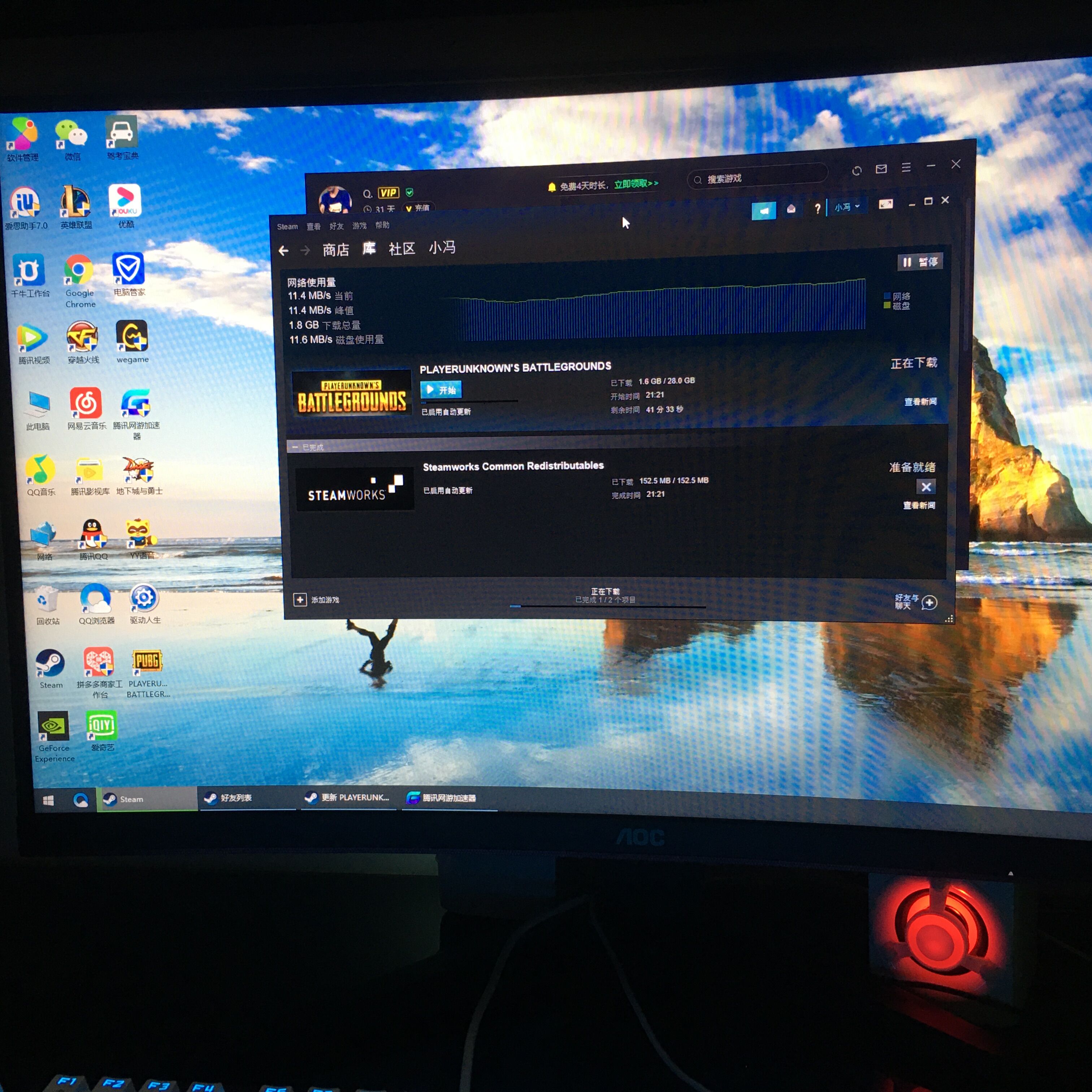The height and width of the screenshot is (1092, 1092).
Task: Open 查看新闻 for PLAYERUNKNOWN'S BATTLEGROUNDS
Action: click(920, 401)
